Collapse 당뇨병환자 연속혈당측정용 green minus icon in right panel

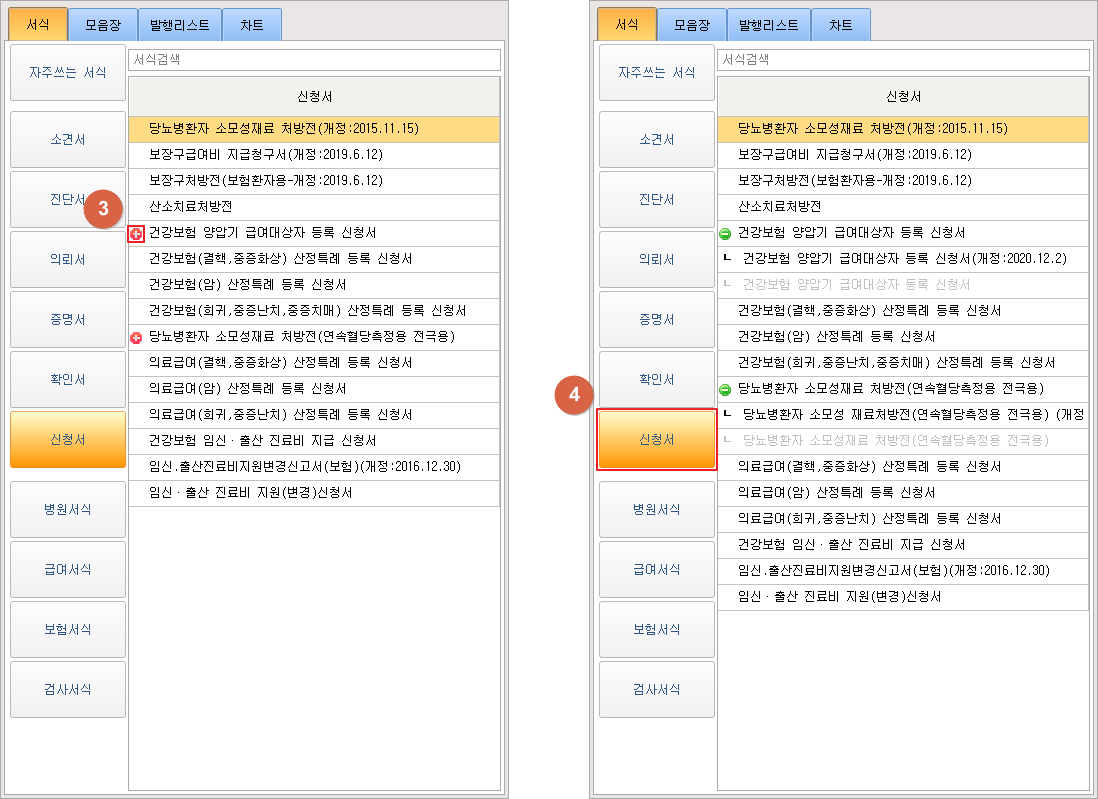tap(725, 389)
